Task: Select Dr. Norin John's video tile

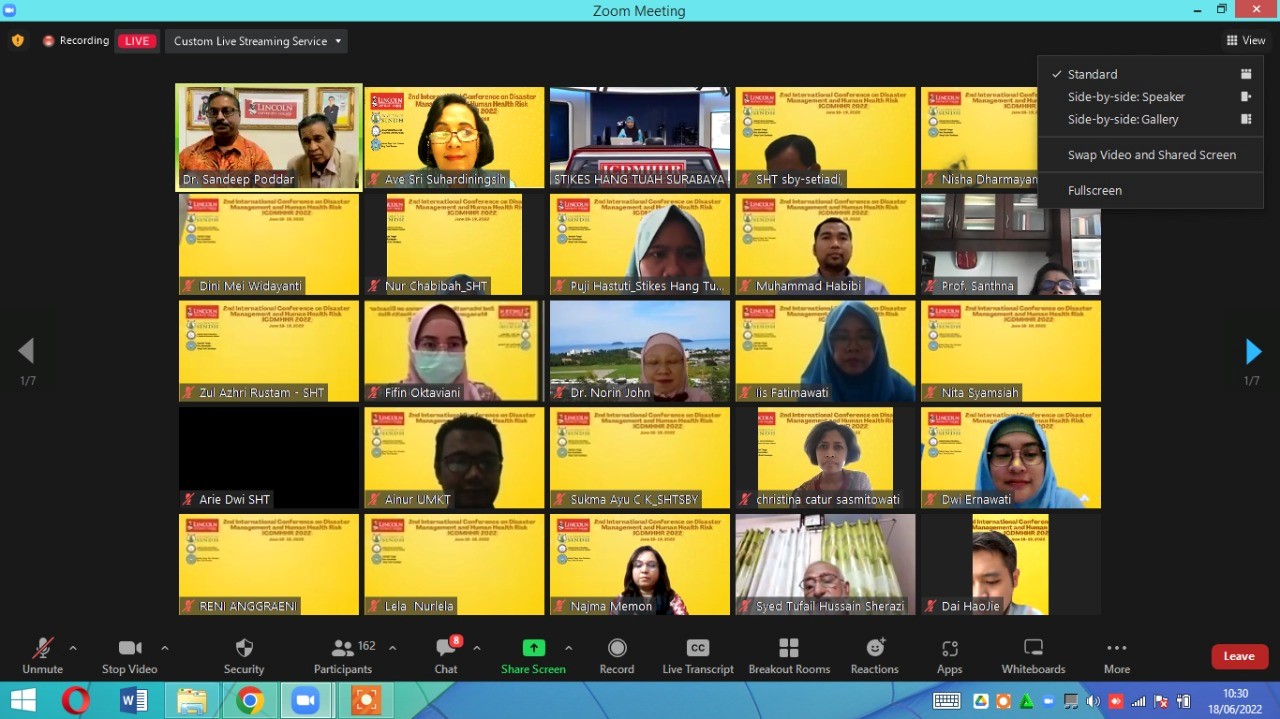Action: click(640, 351)
